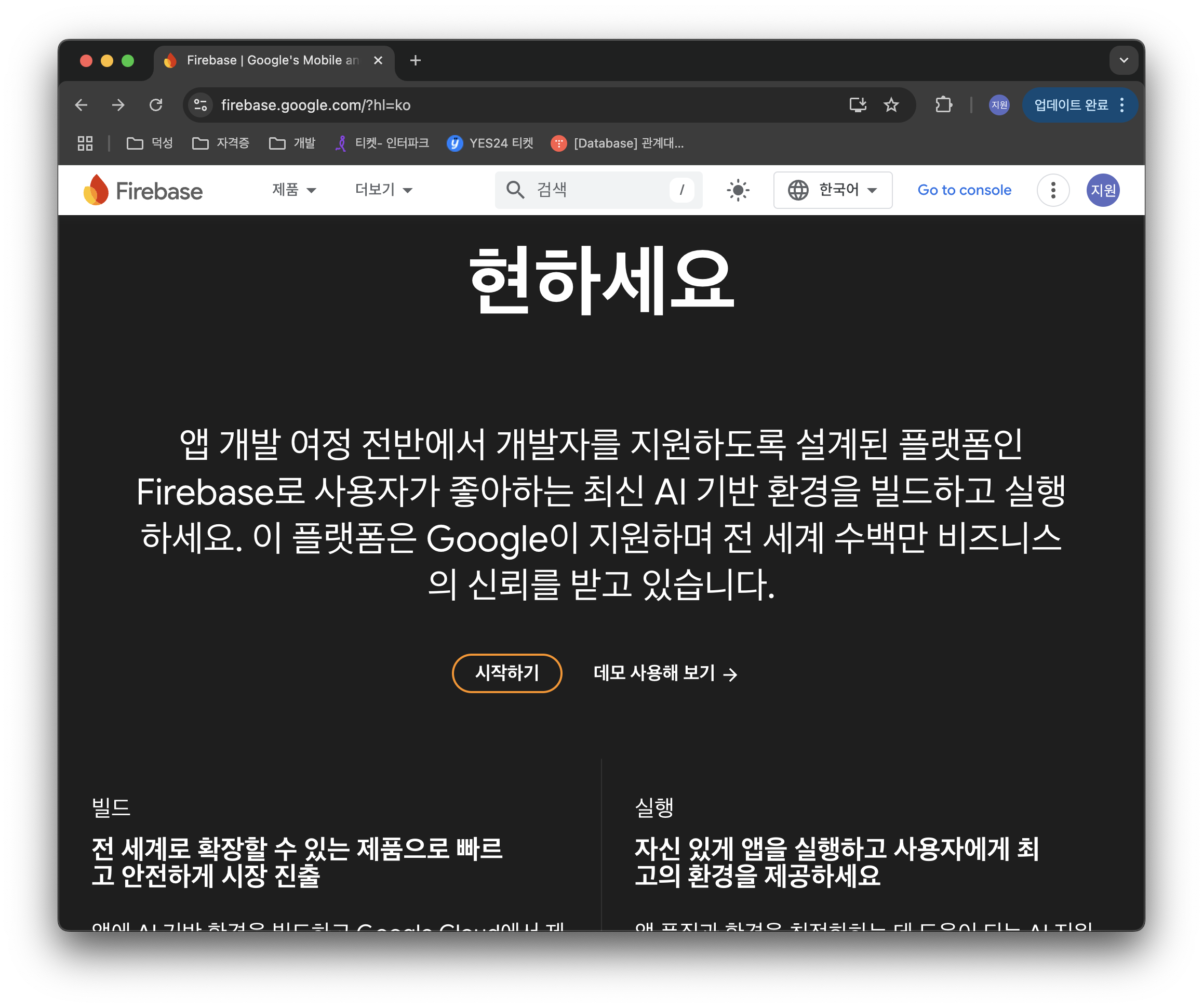
Task: Open the Chrome extensions puzzle icon
Action: pos(943,105)
